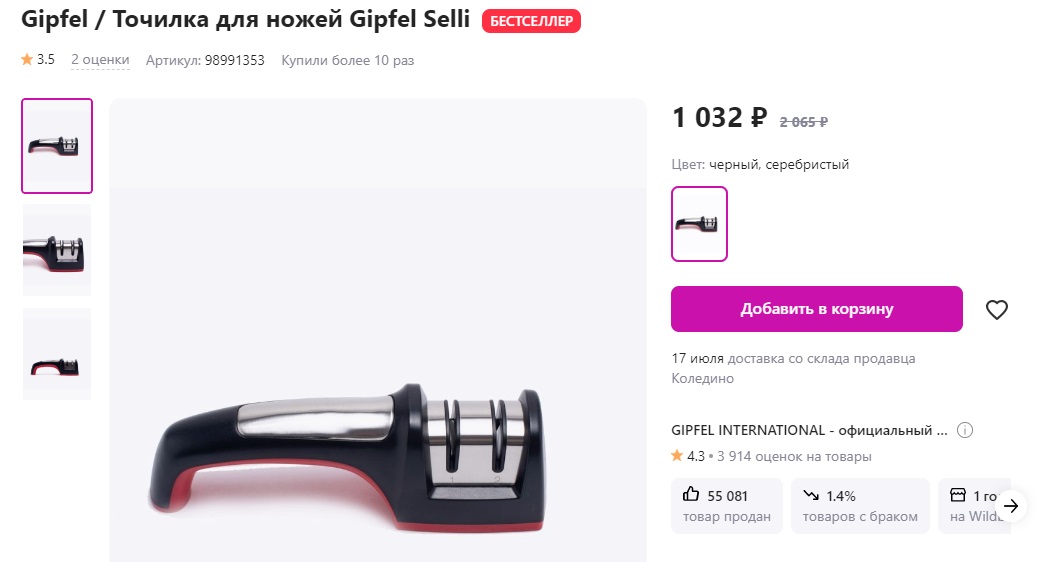Click the orange star beside 3.5 rating

(x=27, y=59)
